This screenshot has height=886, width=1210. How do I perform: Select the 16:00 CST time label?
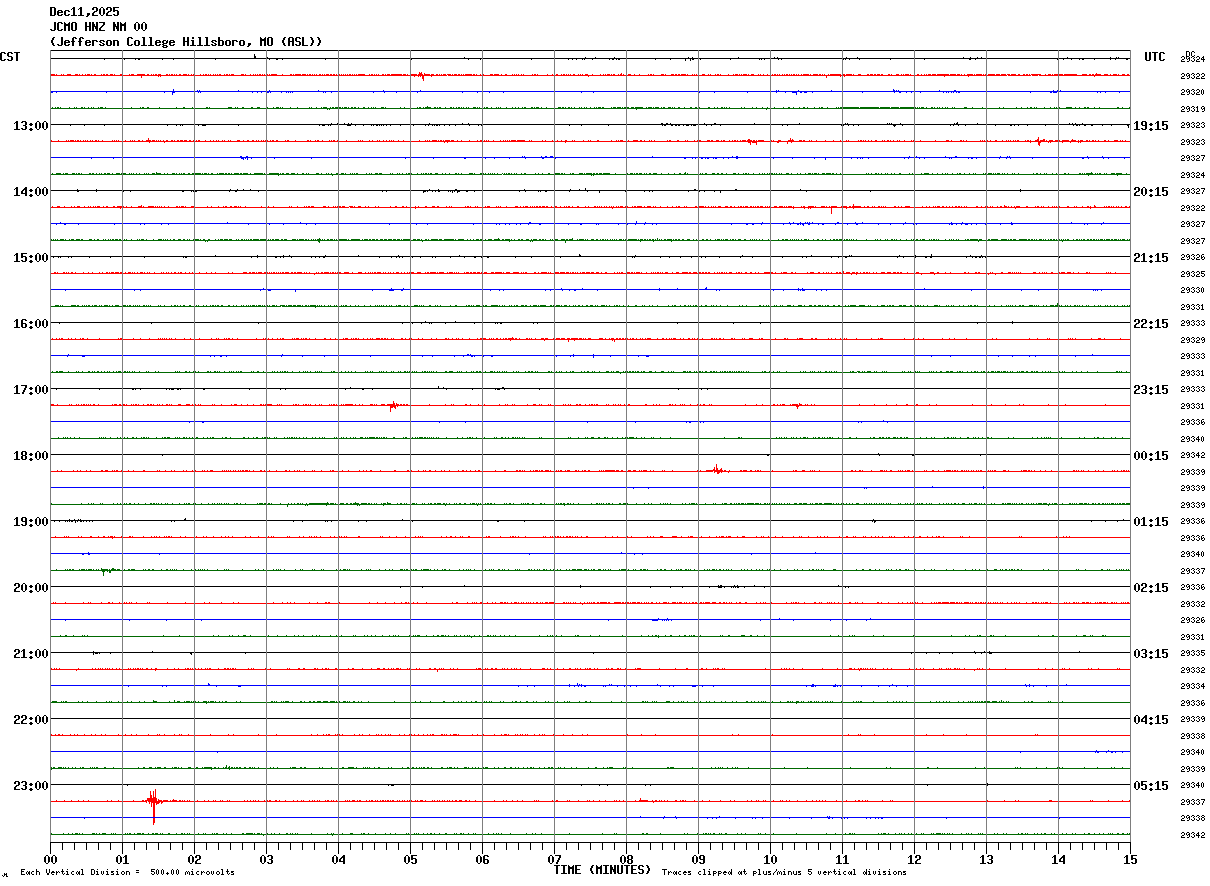[31, 323]
